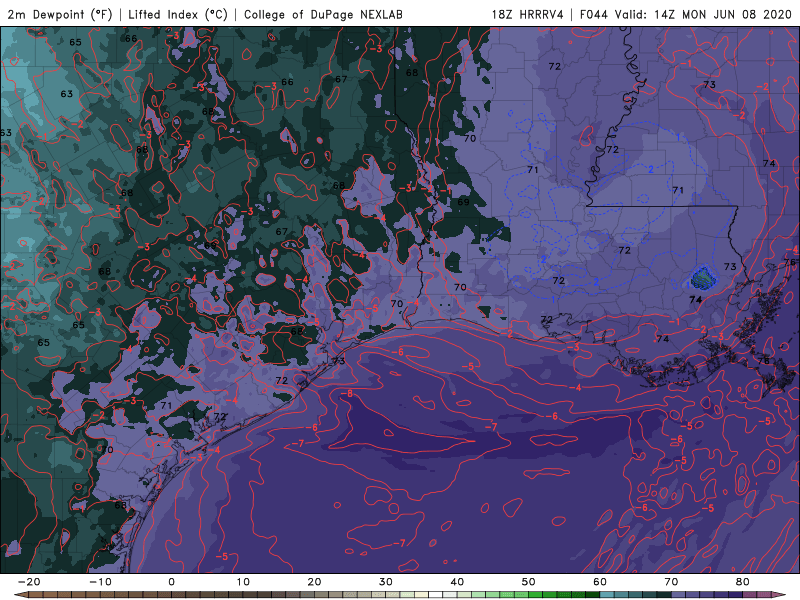The width and height of the screenshot is (800, 600).
Task: Click the "60" color scale label
Action: pos(600,582)
